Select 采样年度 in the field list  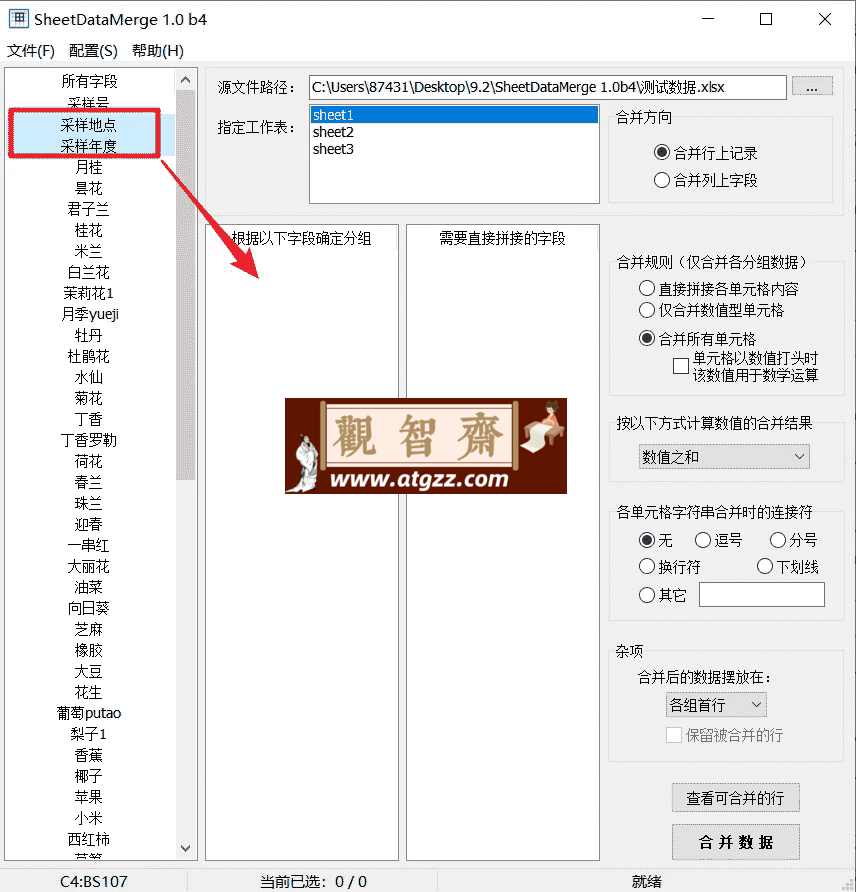[x=89, y=146]
